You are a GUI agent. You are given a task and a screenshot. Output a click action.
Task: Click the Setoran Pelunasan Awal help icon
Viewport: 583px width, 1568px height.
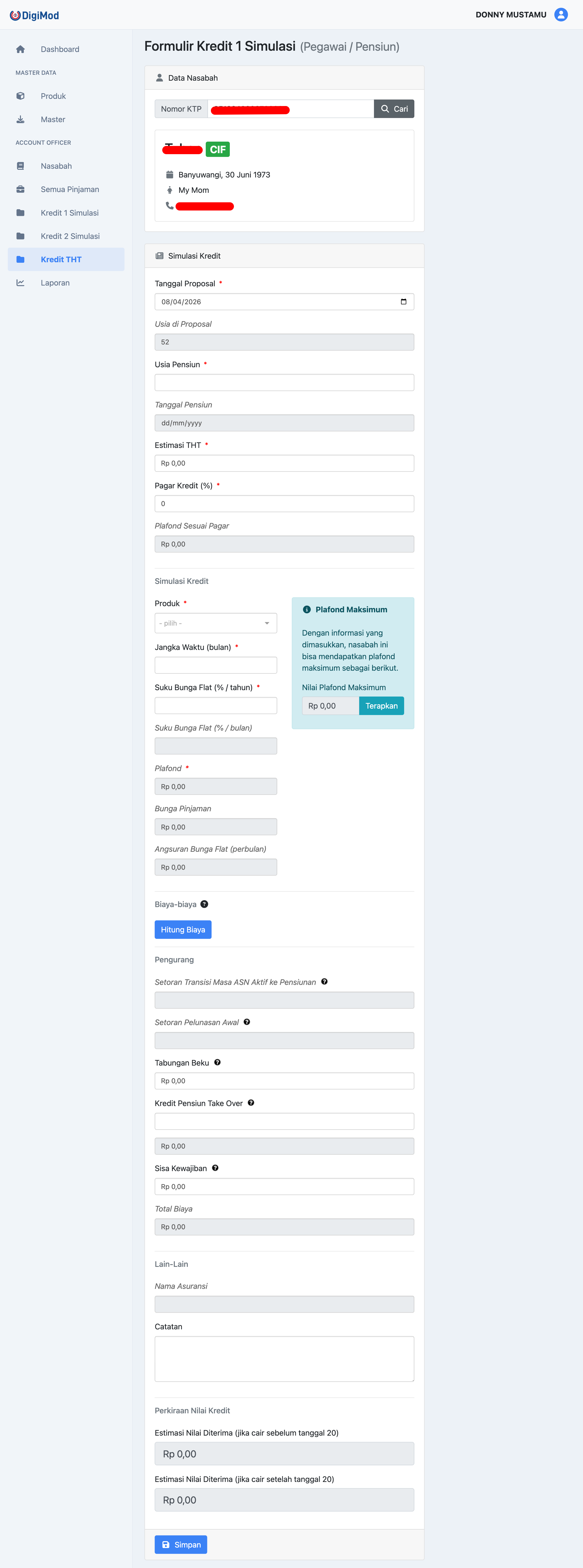[x=246, y=1022]
